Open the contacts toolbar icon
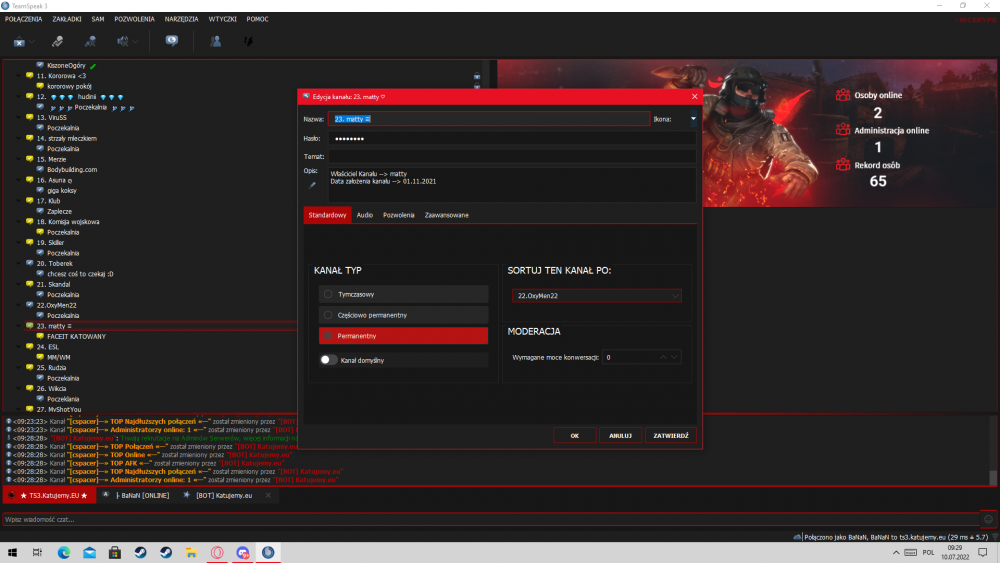1000x563 pixels. click(216, 41)
